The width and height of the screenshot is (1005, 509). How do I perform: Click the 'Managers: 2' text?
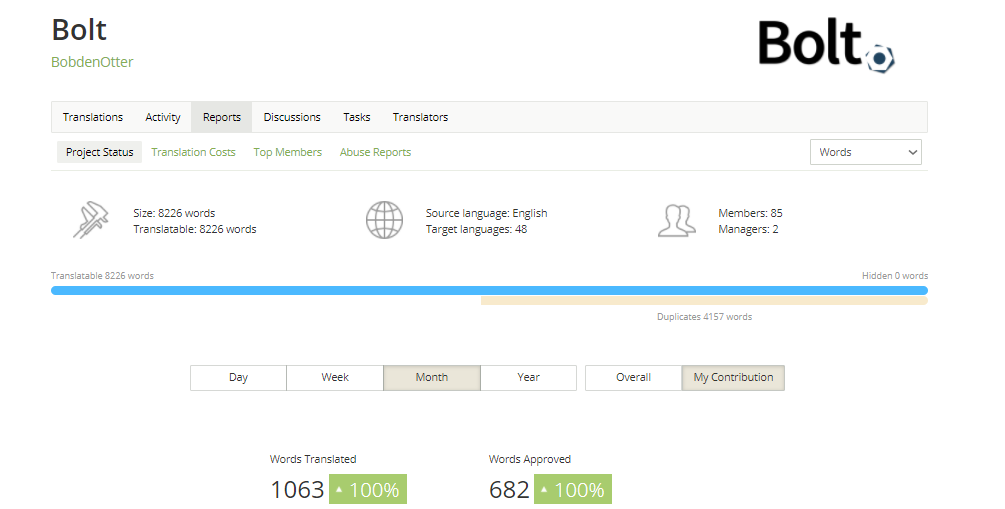click(749, 229)
